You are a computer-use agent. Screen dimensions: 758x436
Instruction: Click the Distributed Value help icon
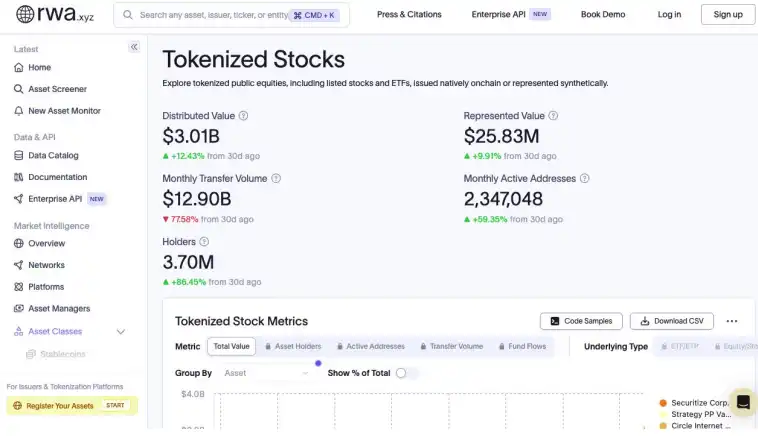(x=244, y=116)
